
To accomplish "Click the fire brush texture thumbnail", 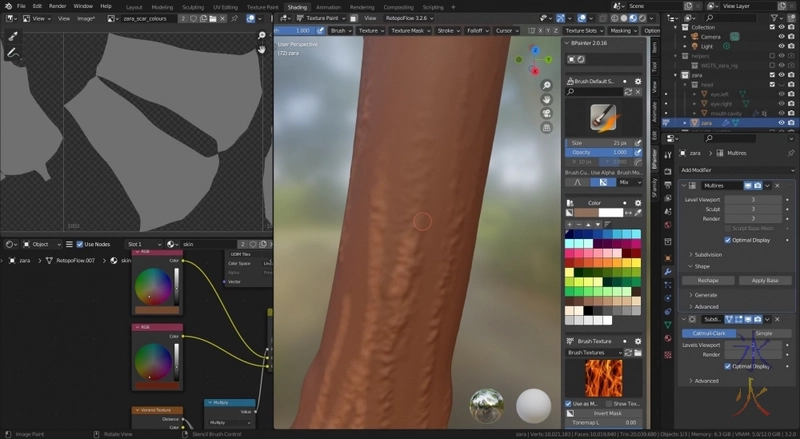I will (602, 377).
